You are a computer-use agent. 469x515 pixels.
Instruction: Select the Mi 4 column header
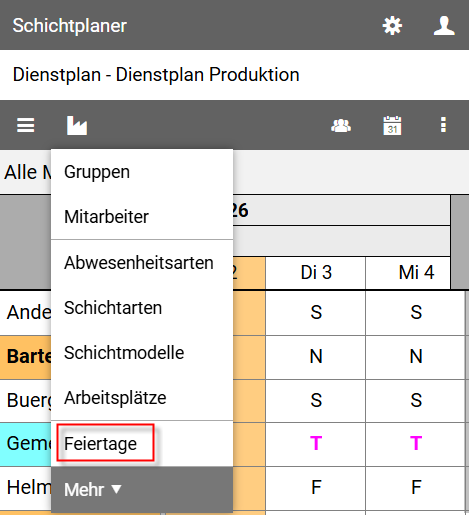pos(408,273)
